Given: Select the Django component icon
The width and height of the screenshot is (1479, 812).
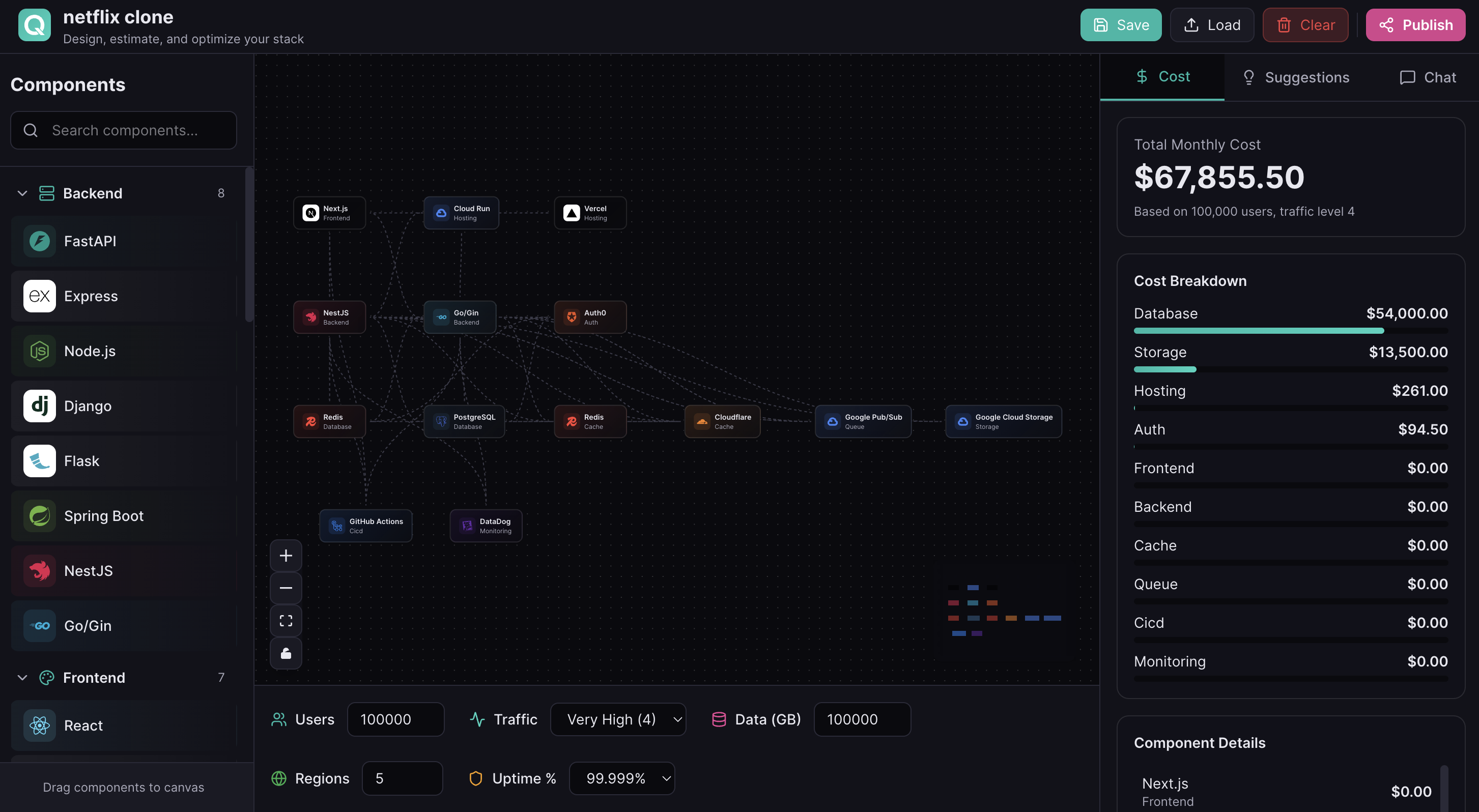Looking at the screenshot, I should tap(40, 405).
